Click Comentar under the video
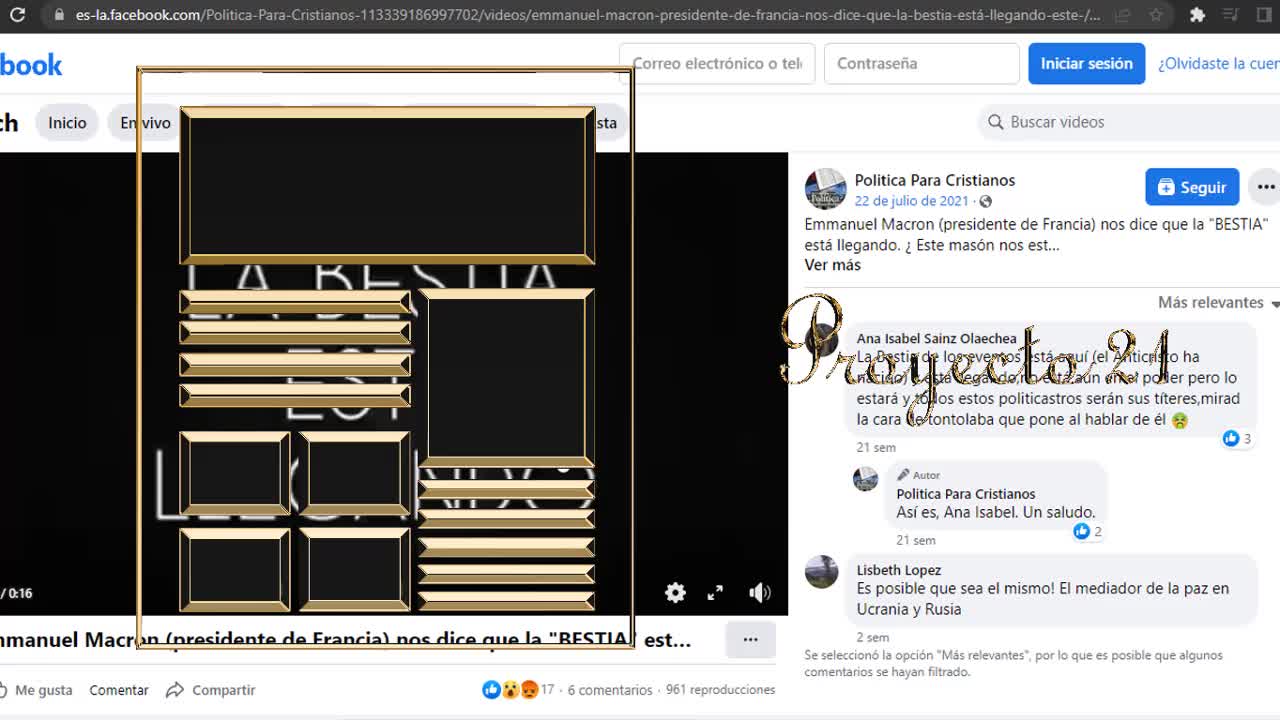 click(119, 690)
